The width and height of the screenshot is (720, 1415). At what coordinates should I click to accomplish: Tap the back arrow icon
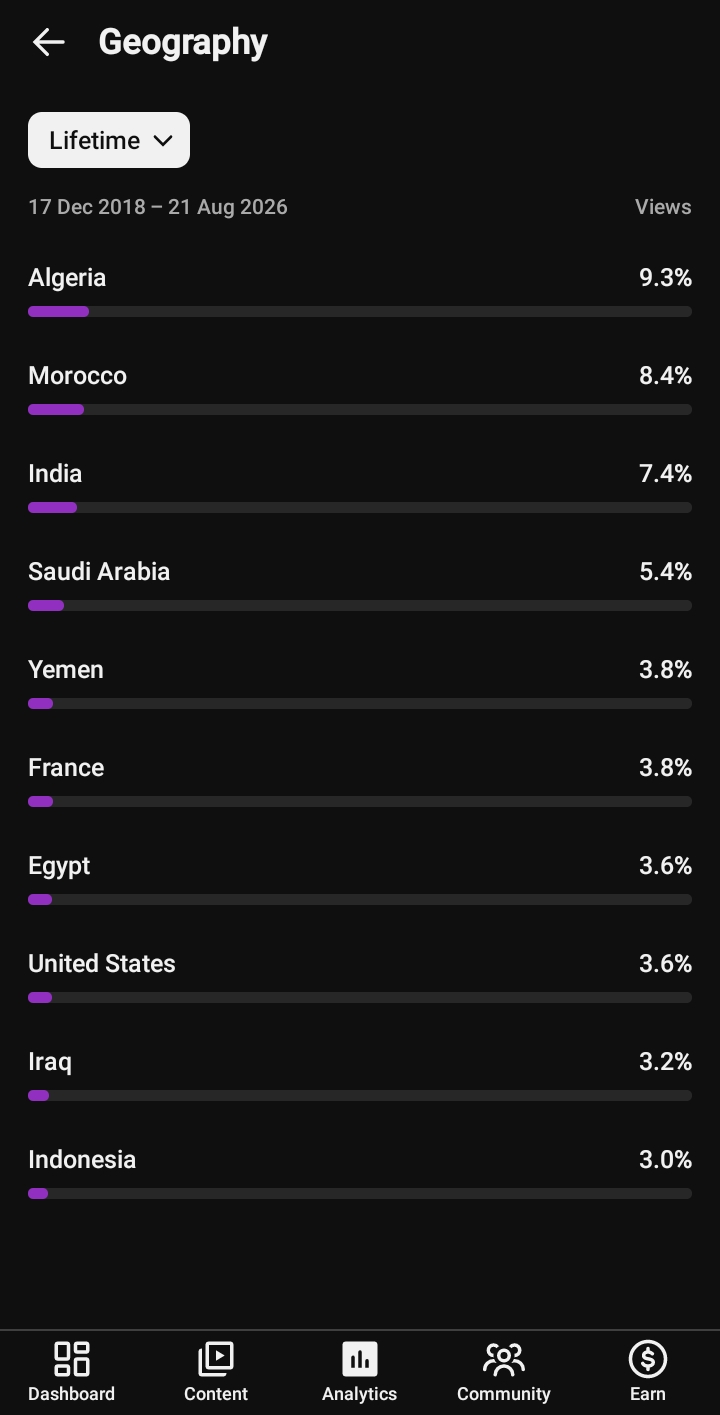[x=48, y=42]
